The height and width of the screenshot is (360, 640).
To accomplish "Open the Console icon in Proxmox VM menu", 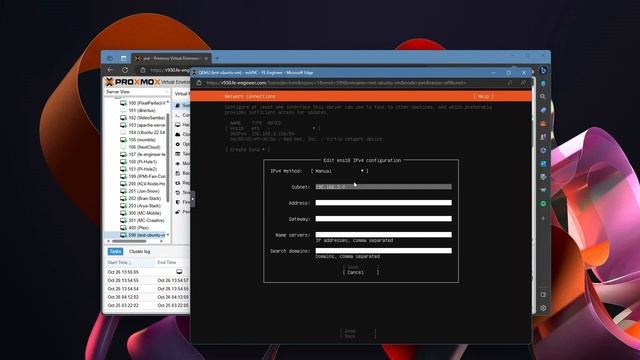I will coord(178,115).
